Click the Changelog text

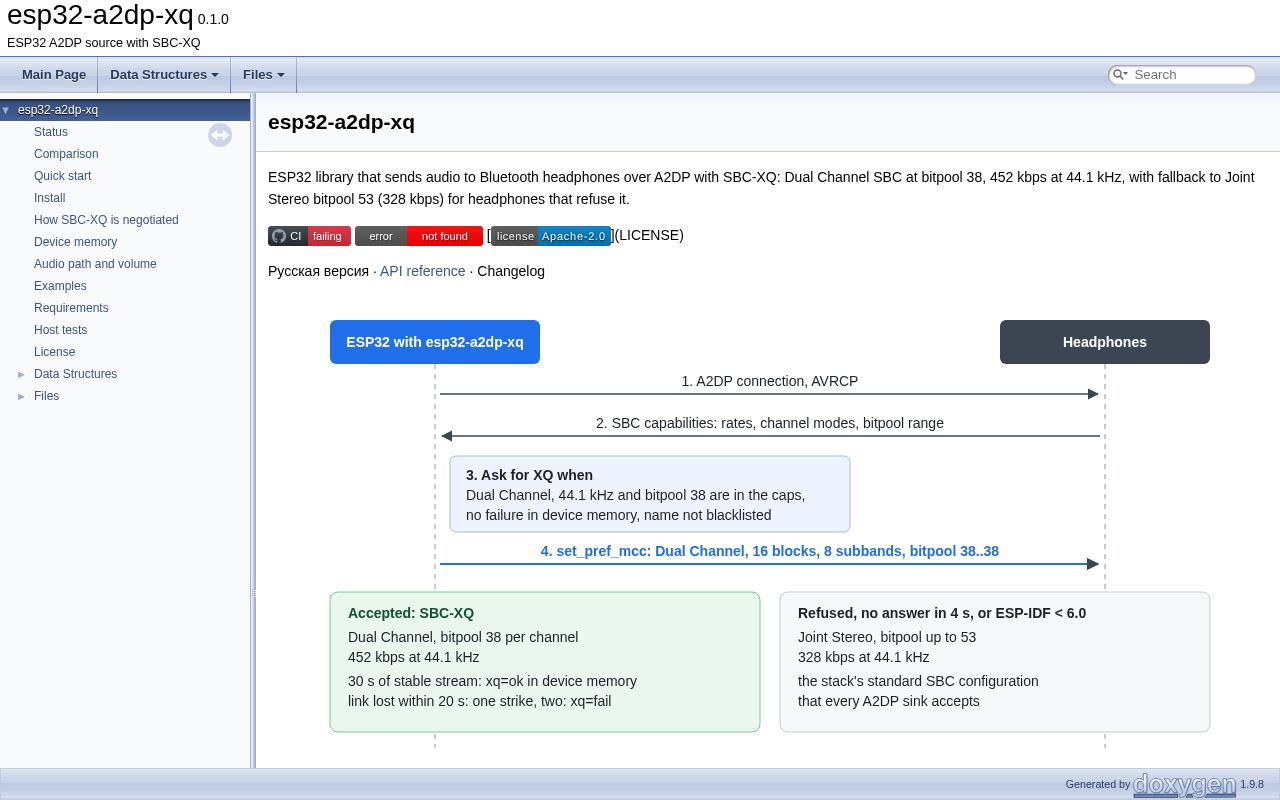pyautogui.click(x=511, y=271)
